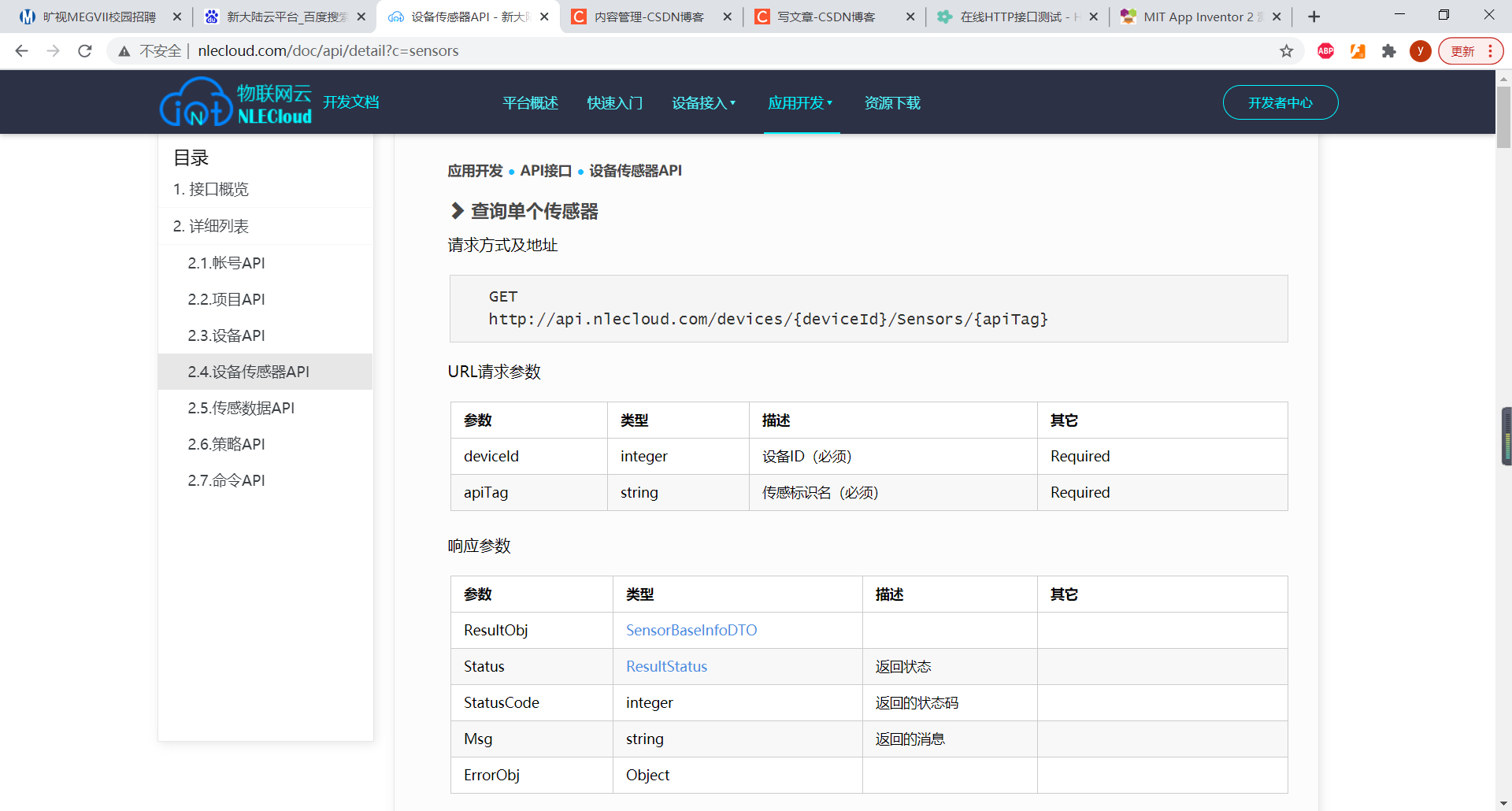Open the extensions puzzle menu
The image size is (1512, 811).
pos(1389,51)
